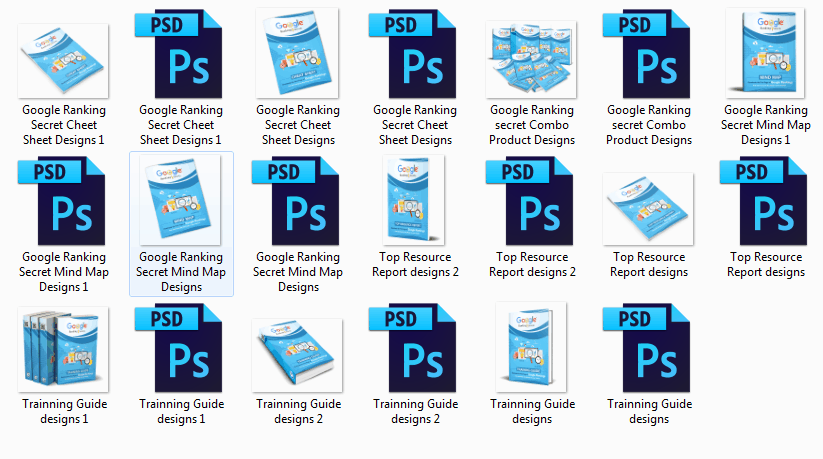Open the Trainning Guide designs 2 PSD file

coord(415,351)
